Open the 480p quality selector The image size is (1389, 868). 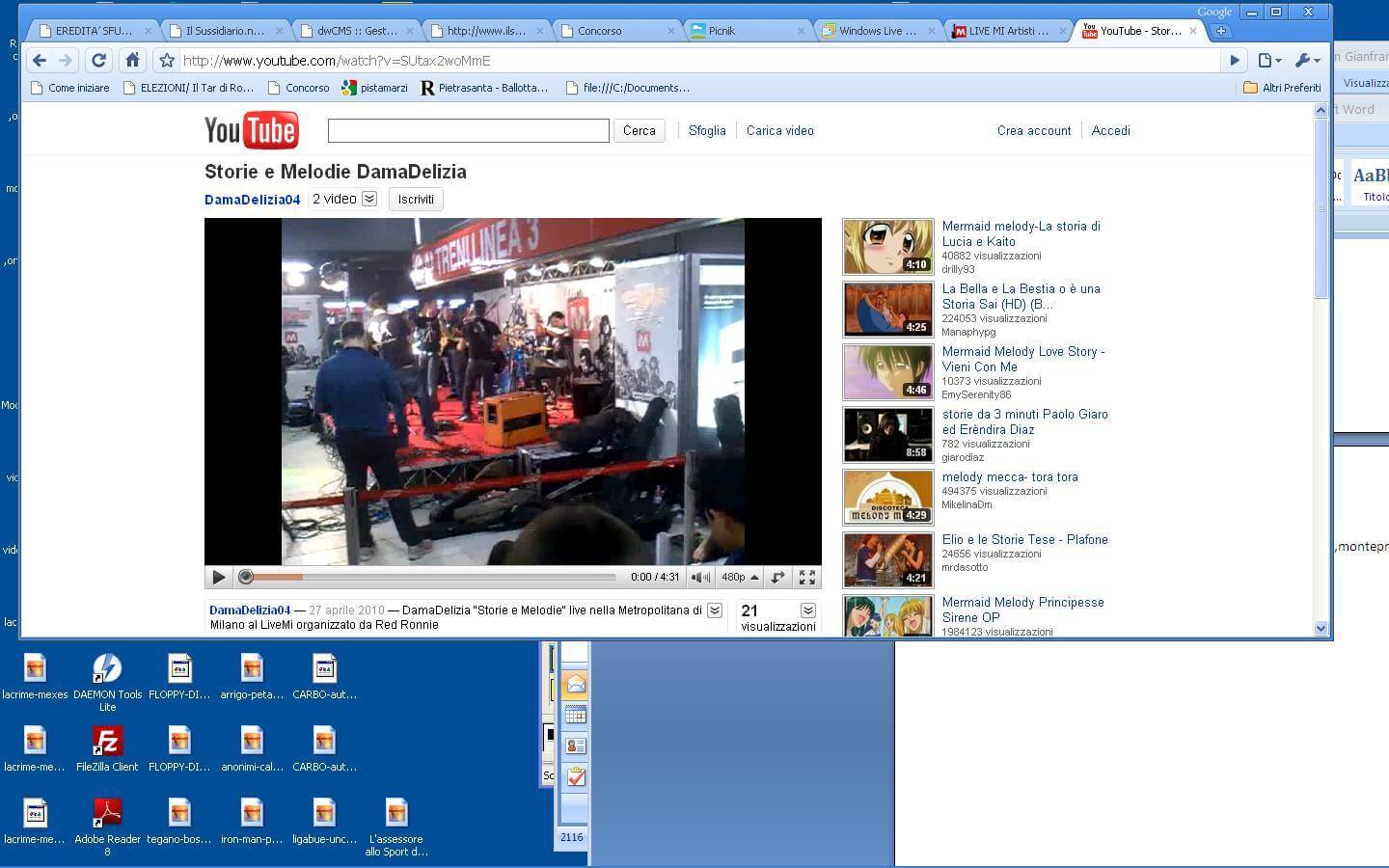740,577
